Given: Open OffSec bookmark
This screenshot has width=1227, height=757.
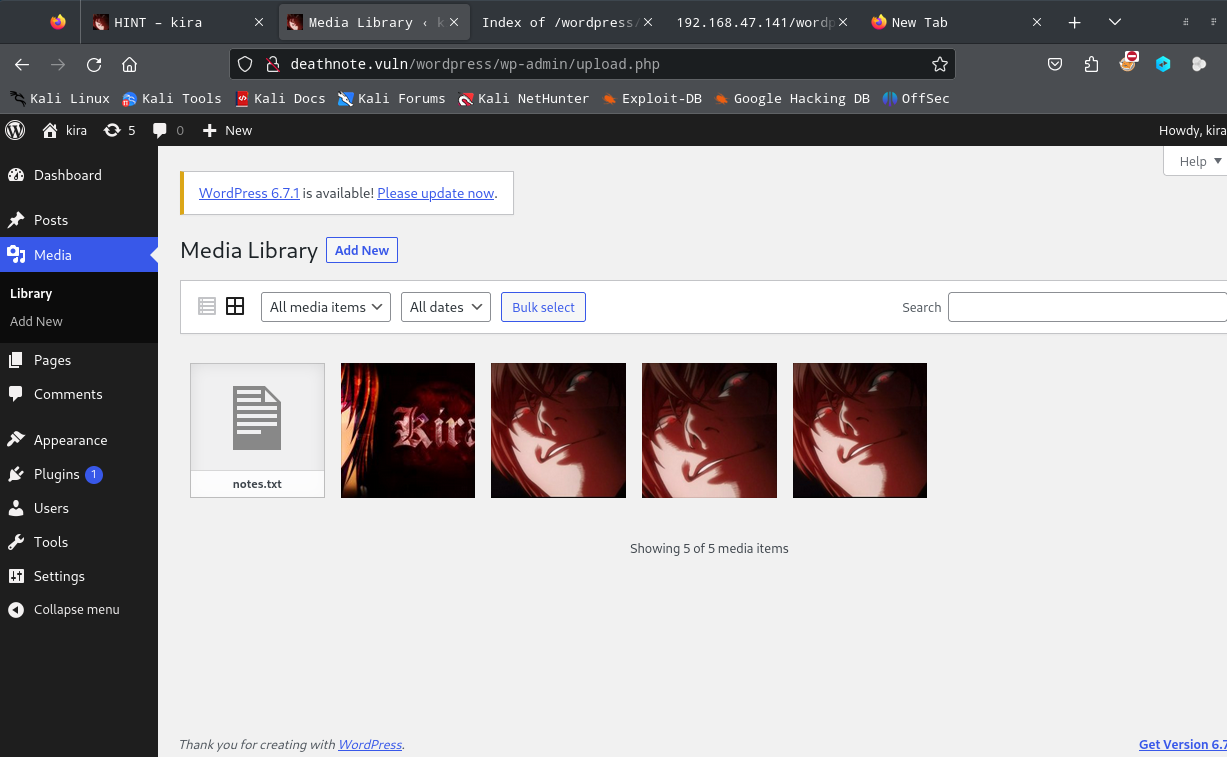Looking at the screenshot, I should click(916, 98).
